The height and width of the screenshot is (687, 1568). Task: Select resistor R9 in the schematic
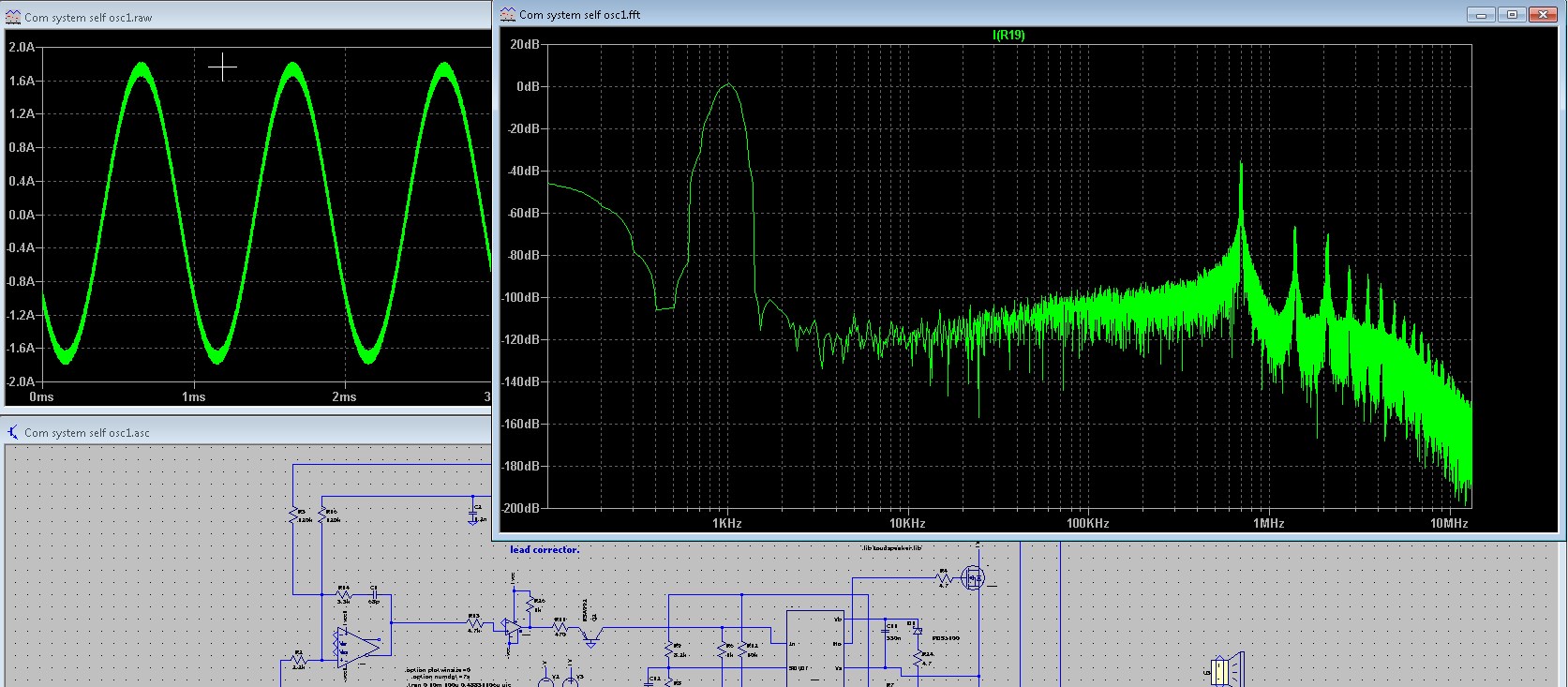point(668,650)
